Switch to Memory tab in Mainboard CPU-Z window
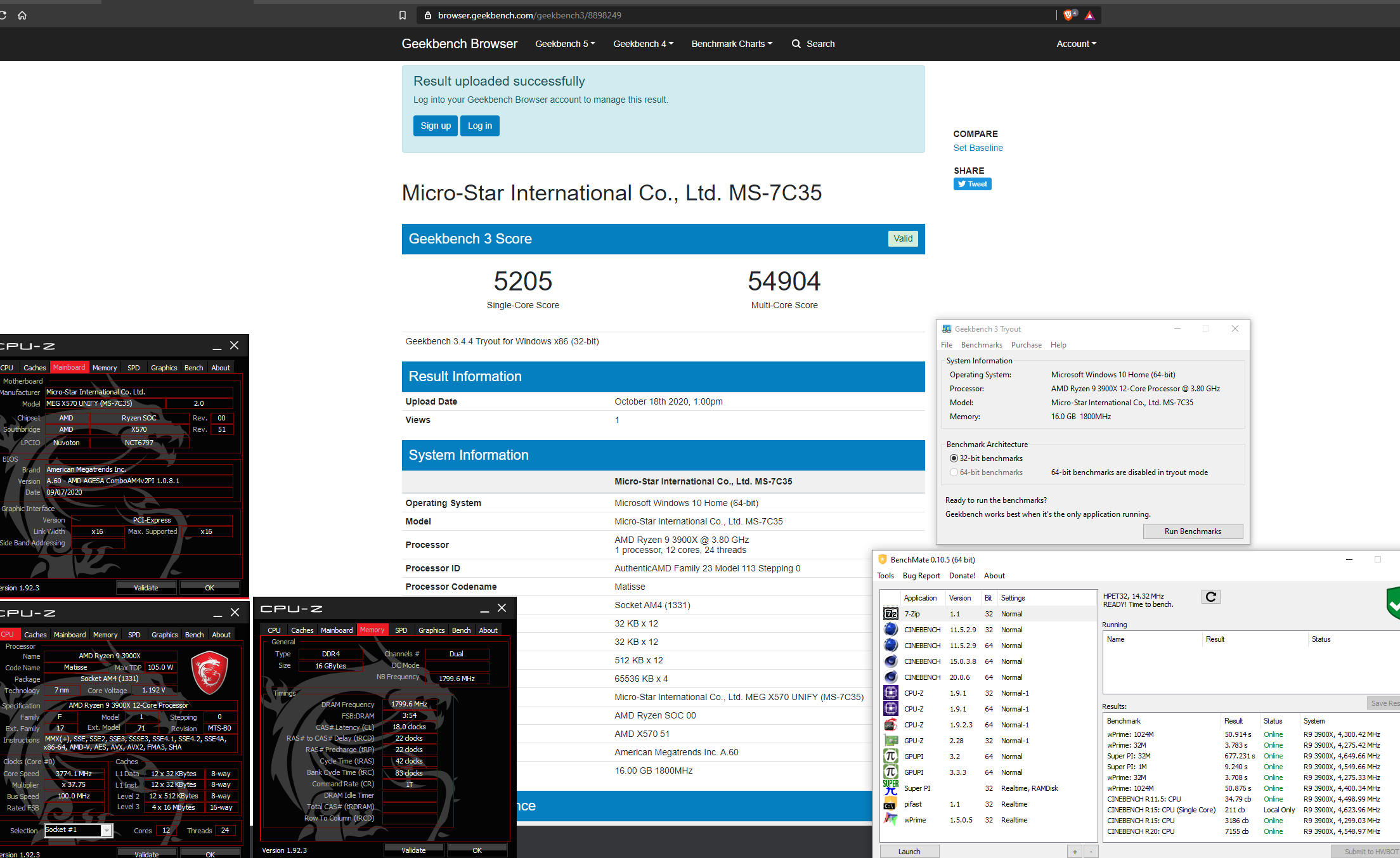This screenshot has height=858, width=1400. (x=105, y=368)
